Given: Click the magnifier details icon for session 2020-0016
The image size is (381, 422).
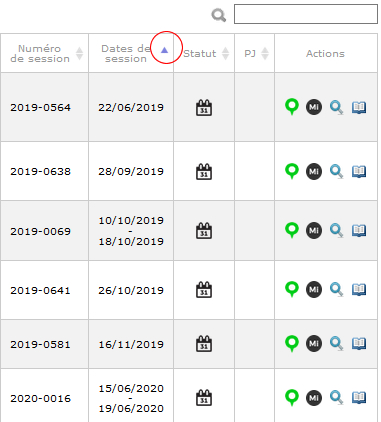Looking at the screenshot, I should point(336,398).
